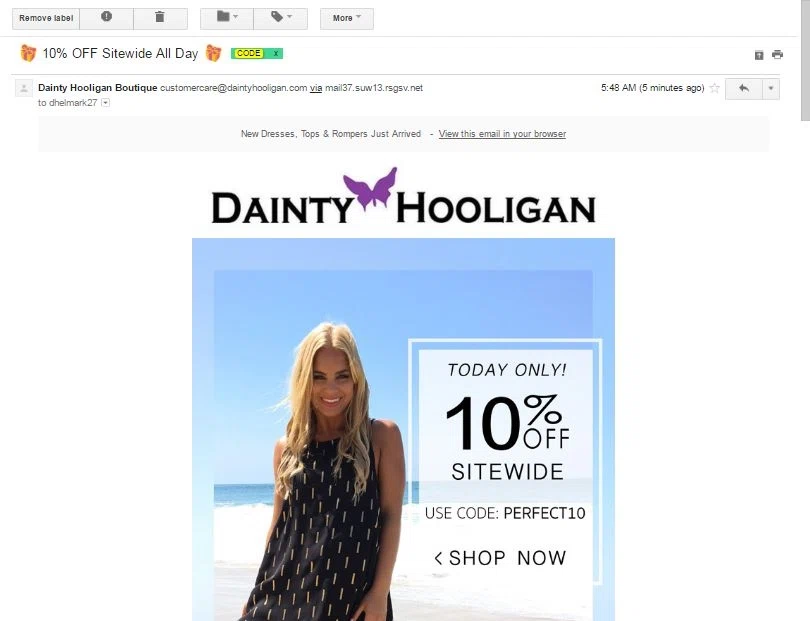The height and width of the screenshot is (621, 810).
Task: Click the Report spam icon
Action: click(106, 18)
